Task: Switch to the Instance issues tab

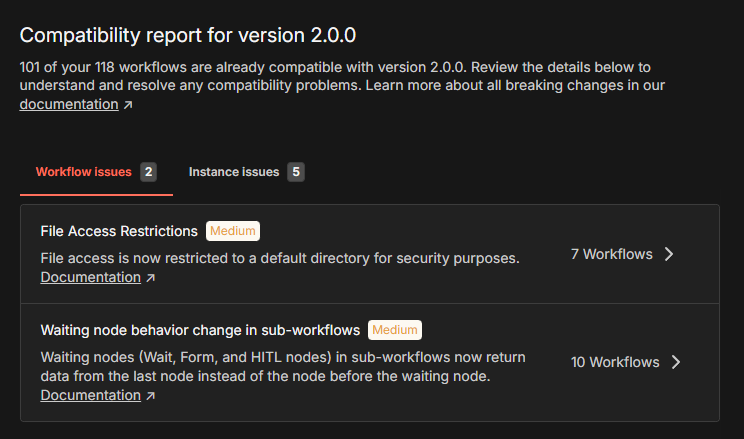Action: [234, 172]
